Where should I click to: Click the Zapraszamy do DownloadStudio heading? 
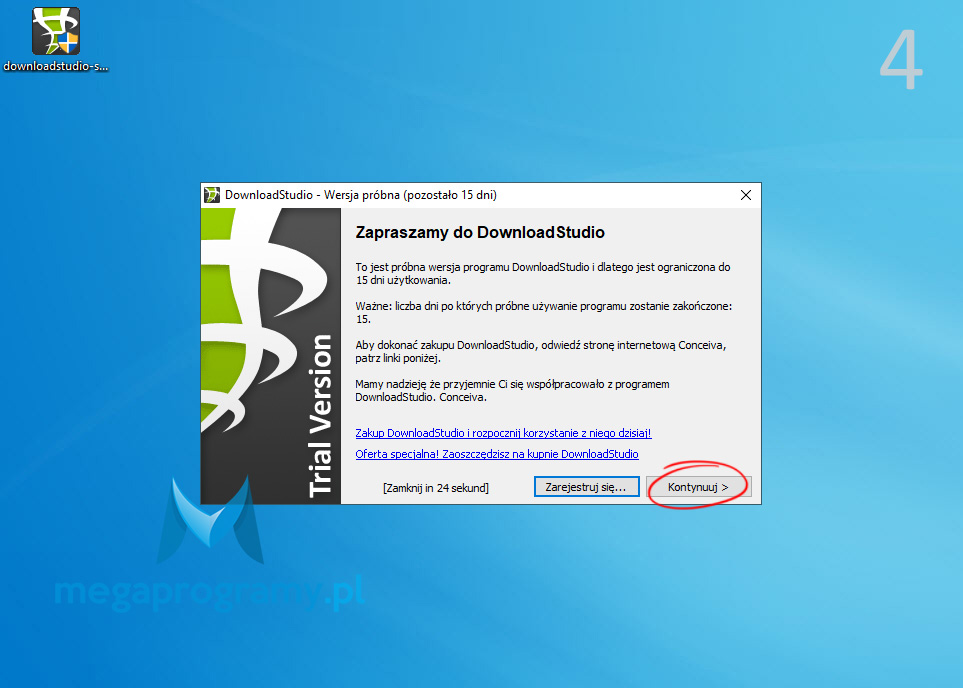(480, 232)
